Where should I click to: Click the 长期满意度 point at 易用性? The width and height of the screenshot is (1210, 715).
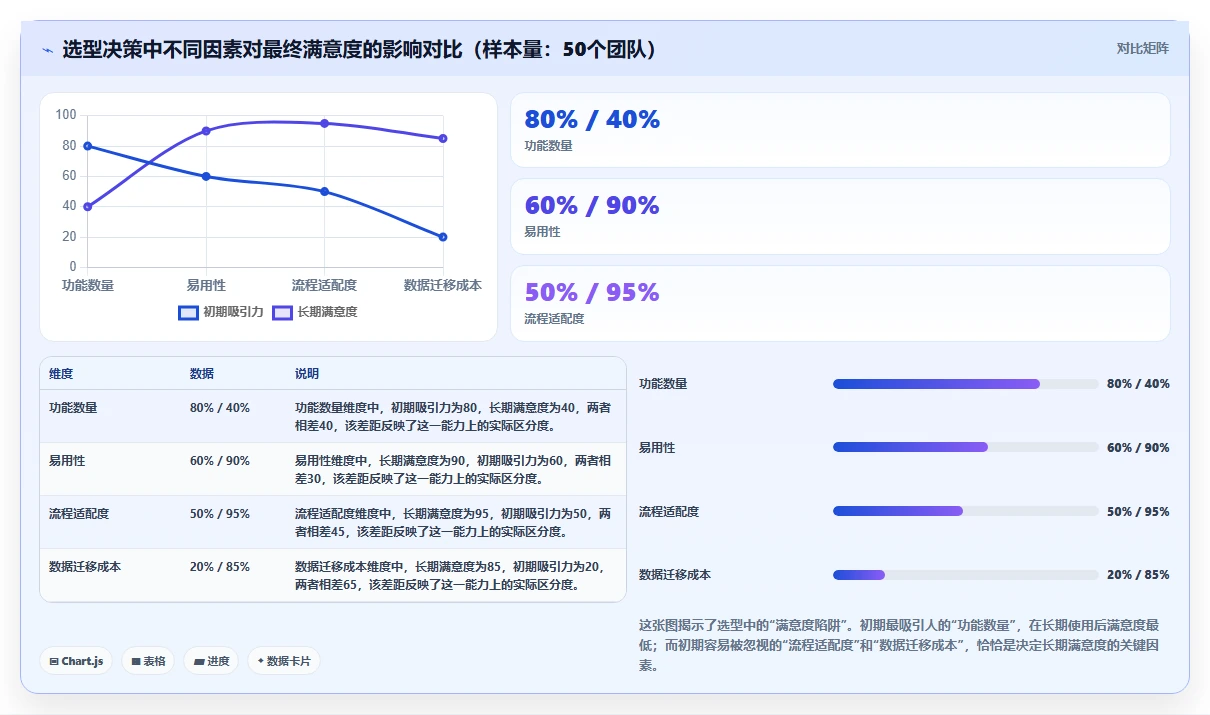pyautogui.click(x=206, y=131)
